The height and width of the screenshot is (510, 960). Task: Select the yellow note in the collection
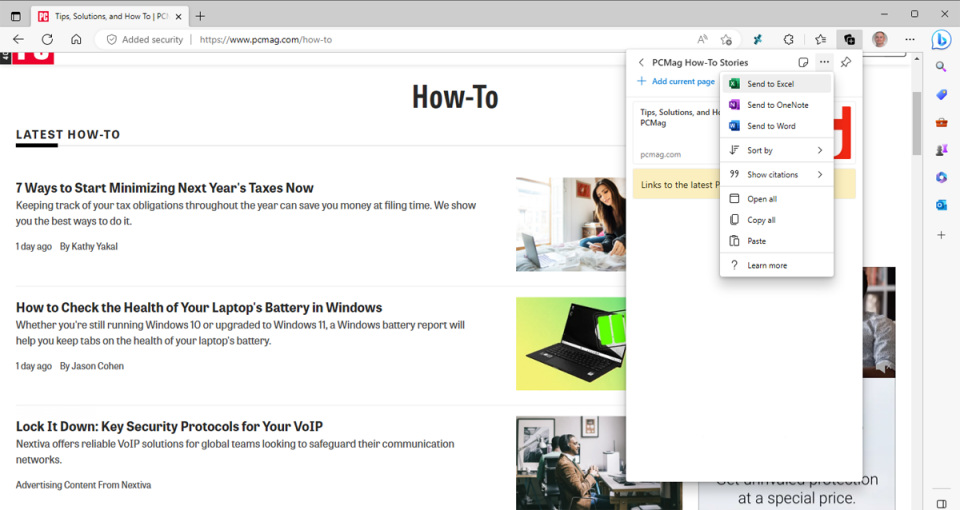click(677, 184)
